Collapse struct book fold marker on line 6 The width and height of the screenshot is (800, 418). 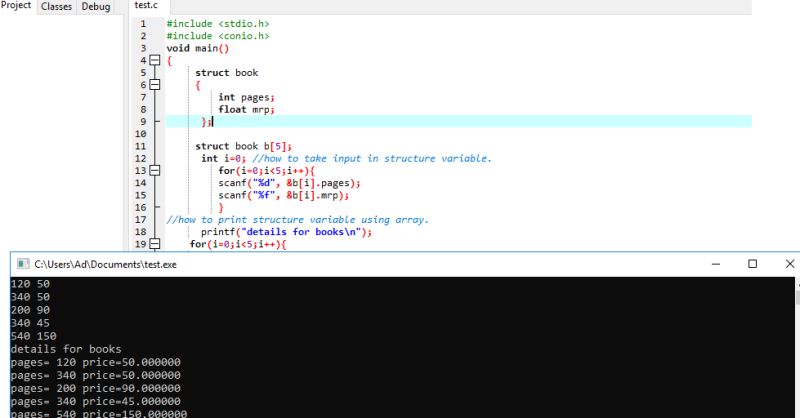click(x=155, y=85)
